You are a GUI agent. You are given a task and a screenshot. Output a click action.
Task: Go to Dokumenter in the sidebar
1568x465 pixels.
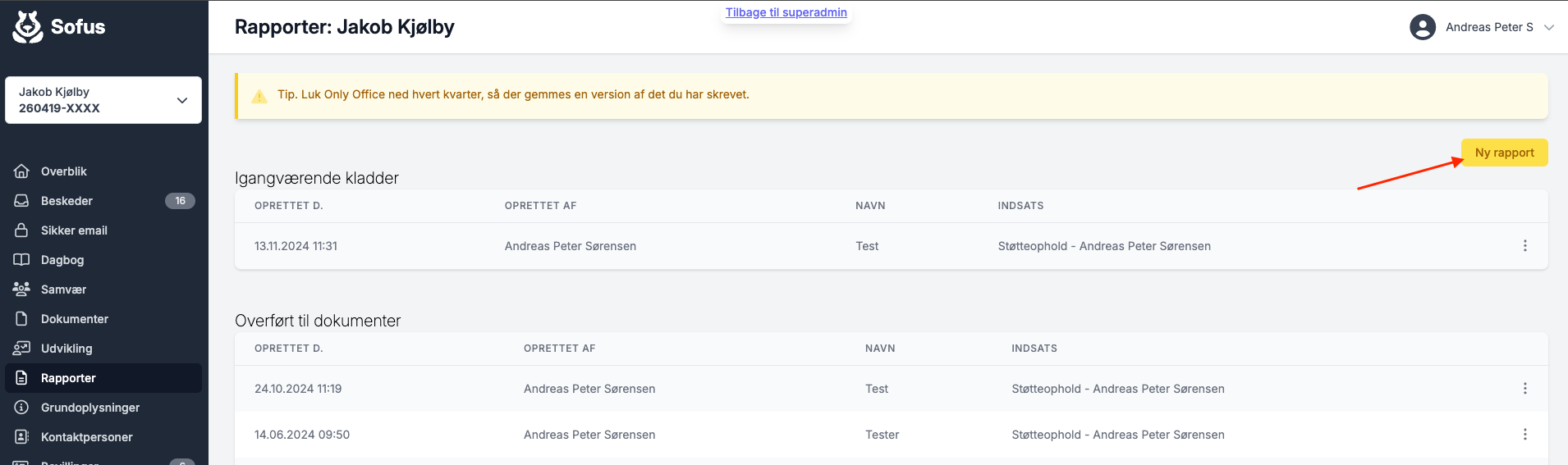pyautogui.click(x=75, y=319)
